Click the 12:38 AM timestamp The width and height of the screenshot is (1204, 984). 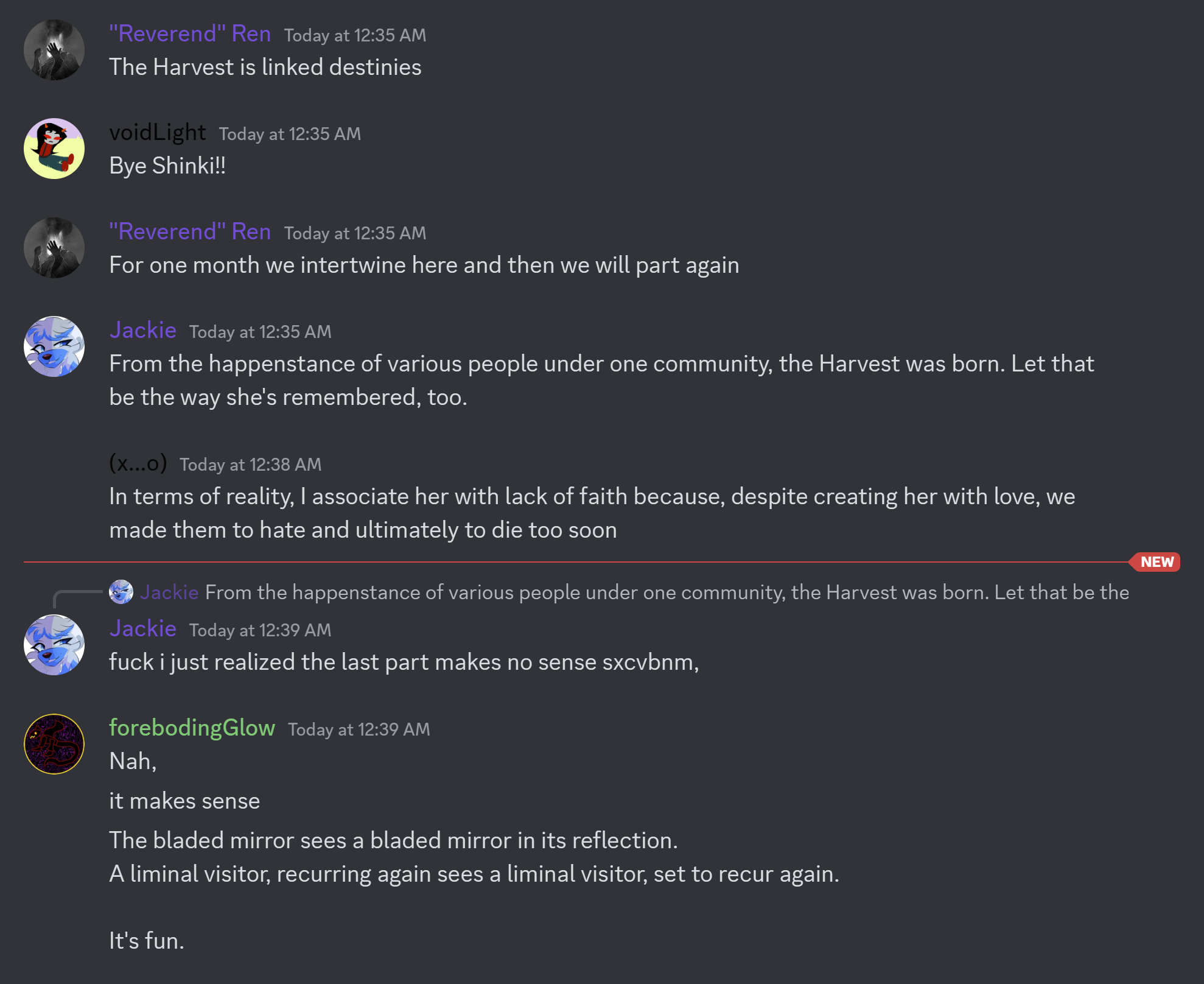click(x=250, y=465)
